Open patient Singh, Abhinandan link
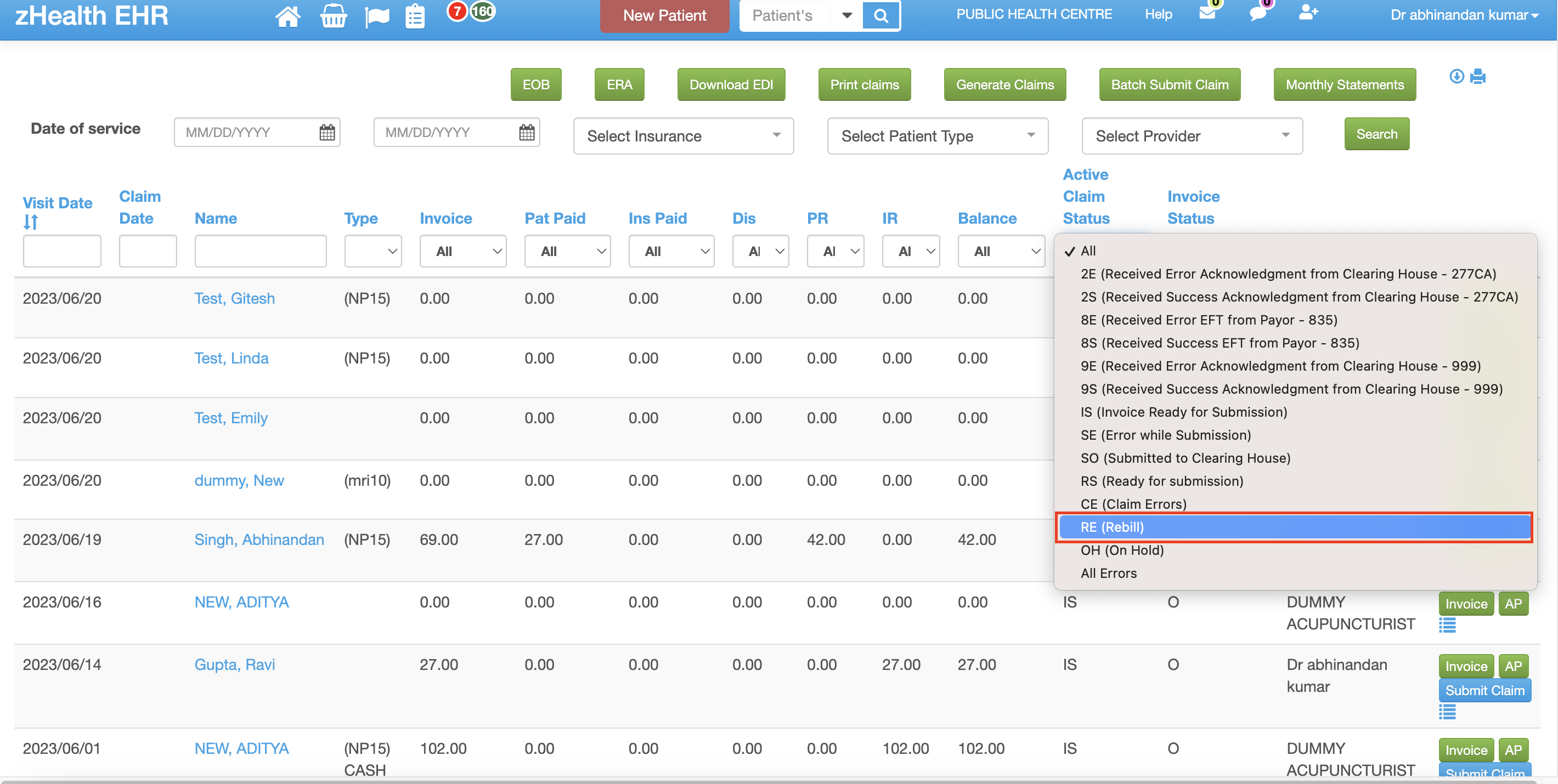The width and height of the screenshot is (1558, 784). pyautogui.click(x=259, y=540)
